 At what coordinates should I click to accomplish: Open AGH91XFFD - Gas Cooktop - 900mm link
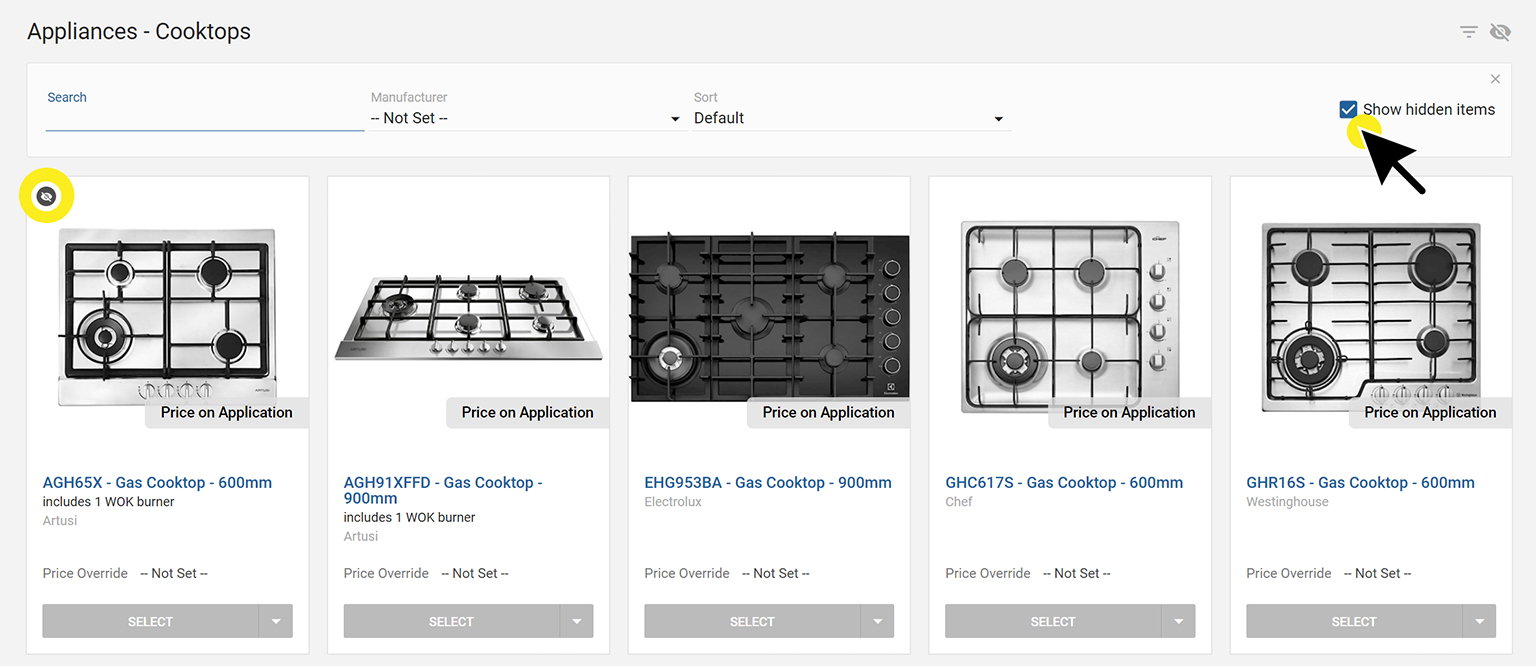443,490
